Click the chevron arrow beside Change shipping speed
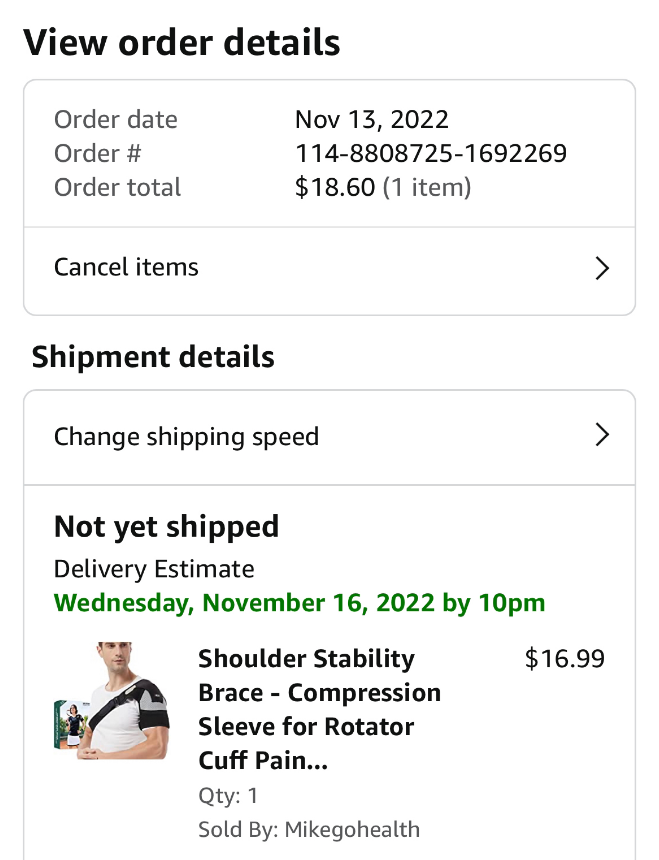The height and width of the screenshot is (860, 659). coord(602,435)
